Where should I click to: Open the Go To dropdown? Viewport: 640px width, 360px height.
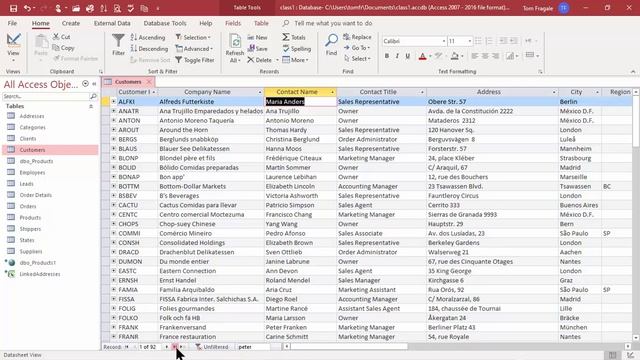tap(357, 48)
